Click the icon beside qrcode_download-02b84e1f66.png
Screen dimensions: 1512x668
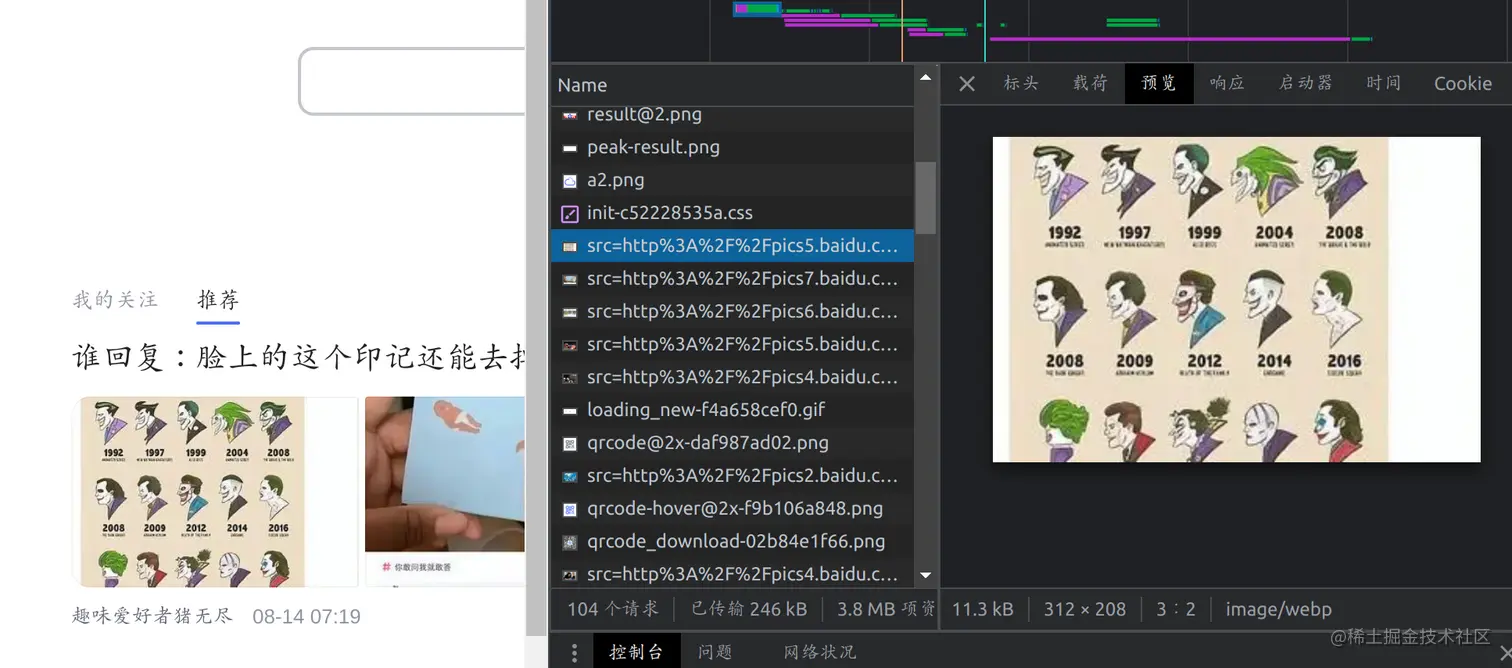[x=570, y=541]
